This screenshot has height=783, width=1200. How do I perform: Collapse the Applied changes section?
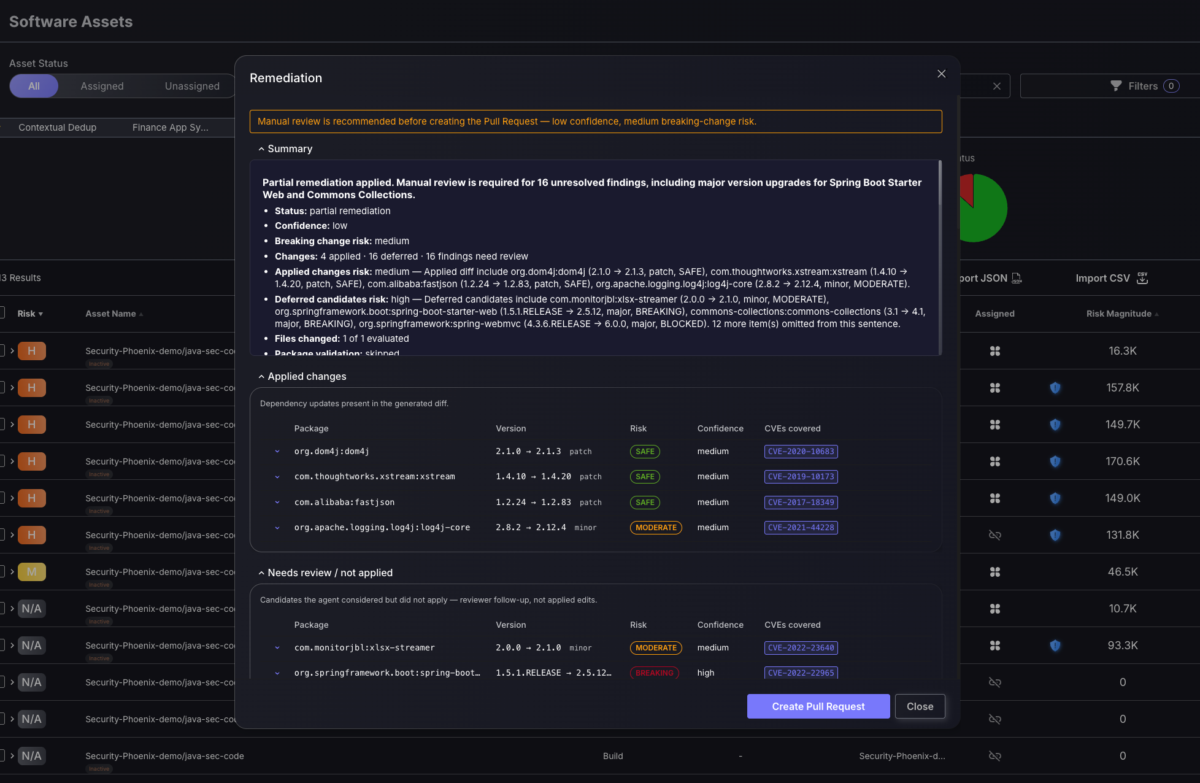click(302, 376)
